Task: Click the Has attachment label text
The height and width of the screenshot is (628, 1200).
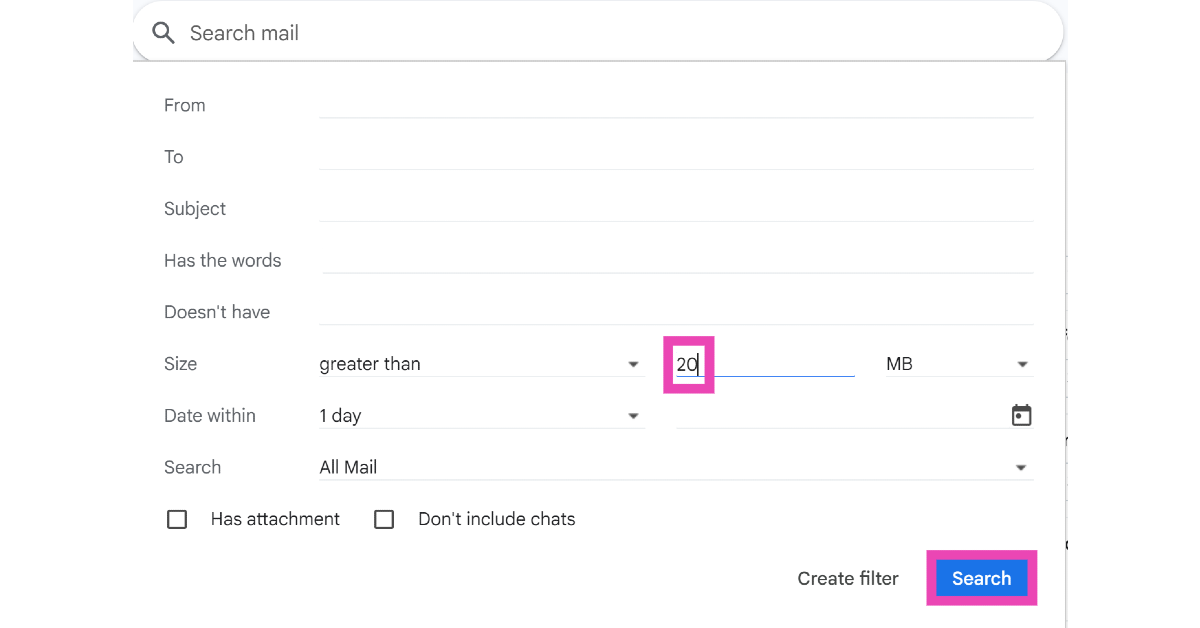Action: pos(275,519)
